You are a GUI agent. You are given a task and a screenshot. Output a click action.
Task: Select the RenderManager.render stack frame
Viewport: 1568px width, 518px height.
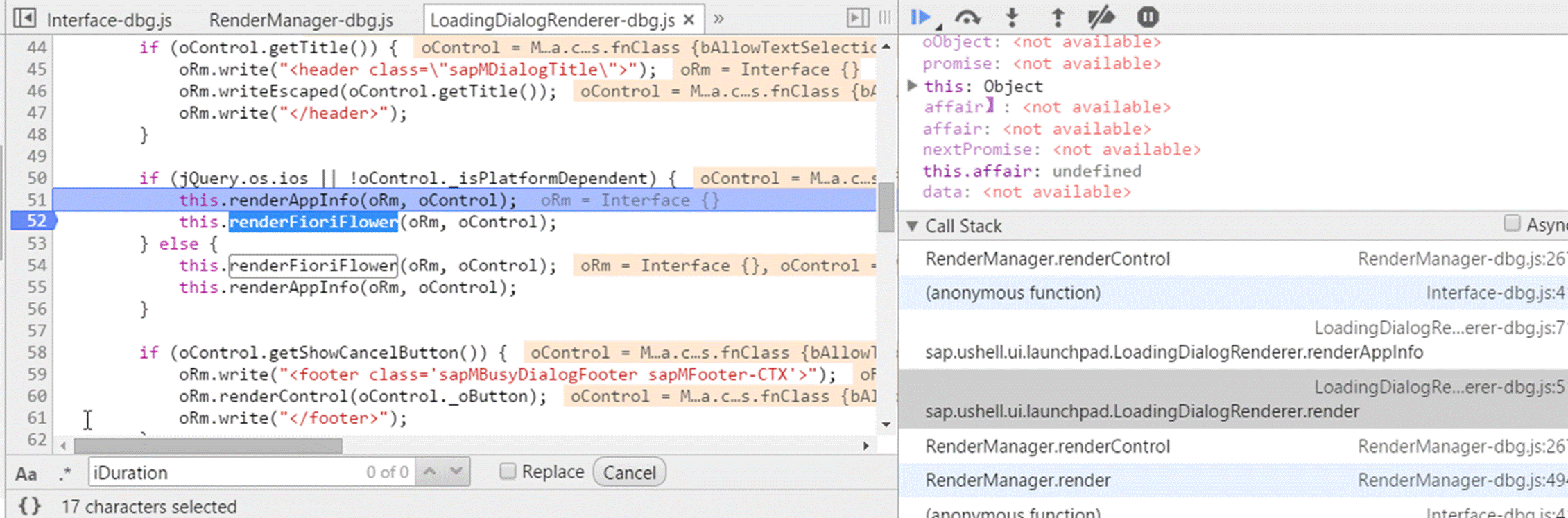pyautogui.click(x=1233, y=480)
